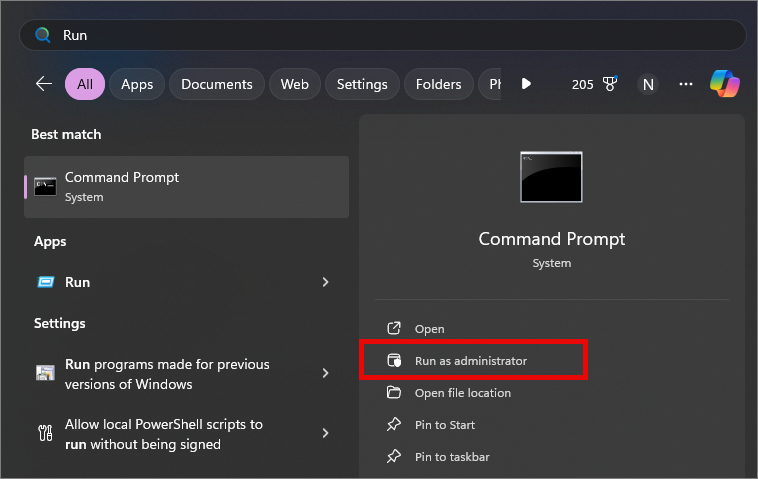This screenshot has width=758, height=479.
Task: Click the compatibility troubleshooter icon
Action: pos(45,373)
